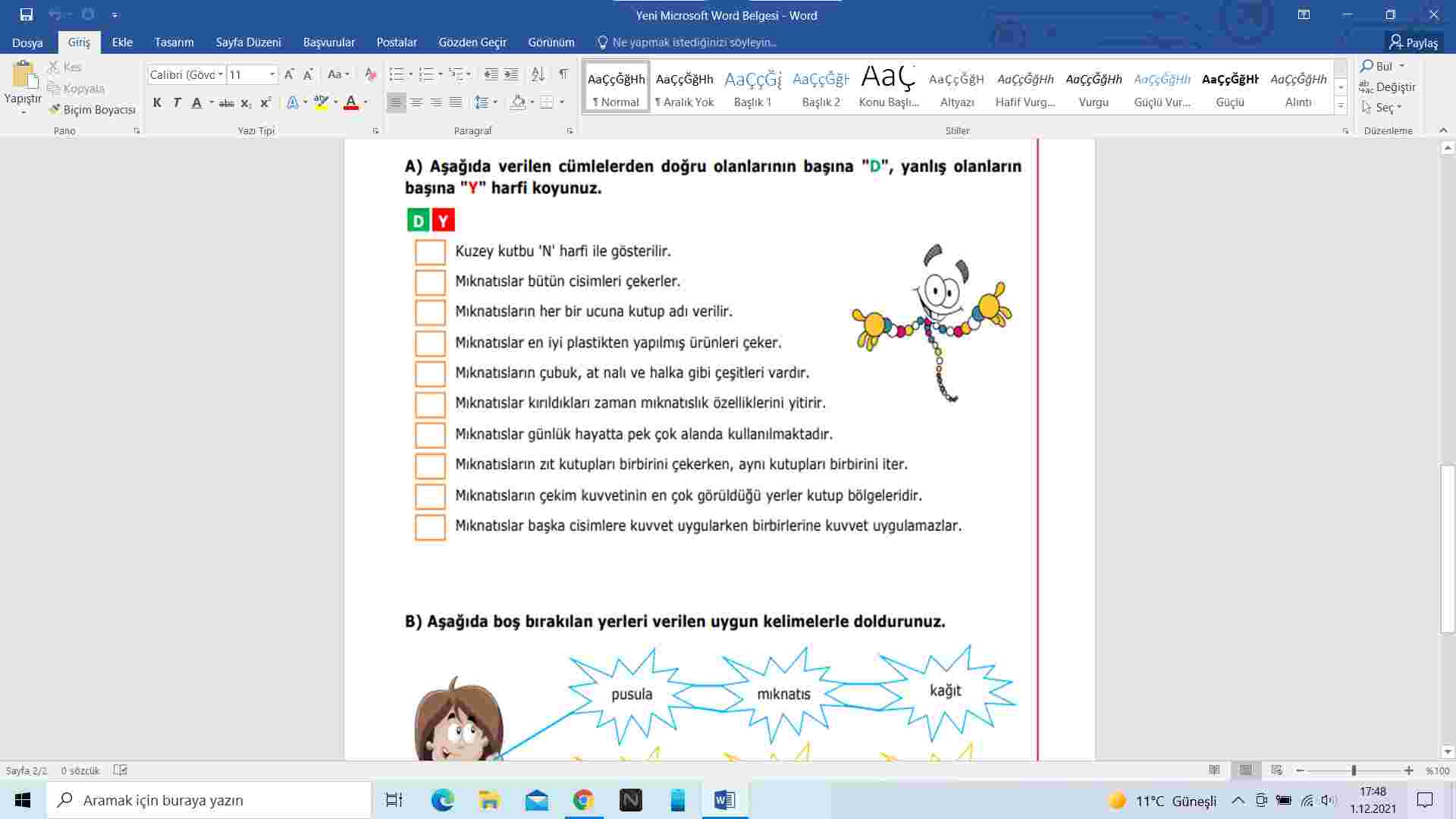Check the box beside Mıknatıslar bütün cisimleri çekerler
1456x819 pixels.
430,282
